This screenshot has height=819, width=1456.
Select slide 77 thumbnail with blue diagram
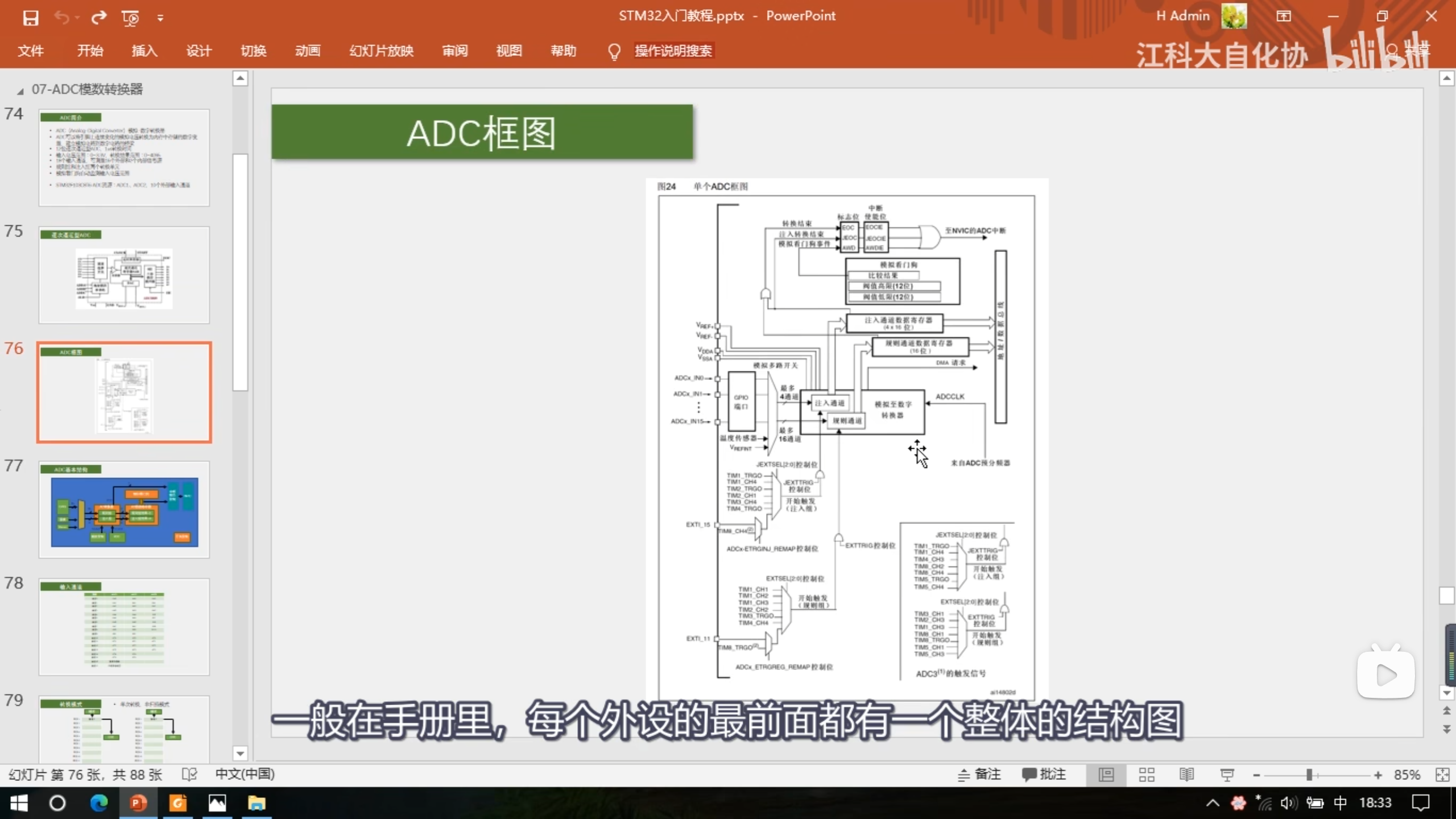(124, 510)
